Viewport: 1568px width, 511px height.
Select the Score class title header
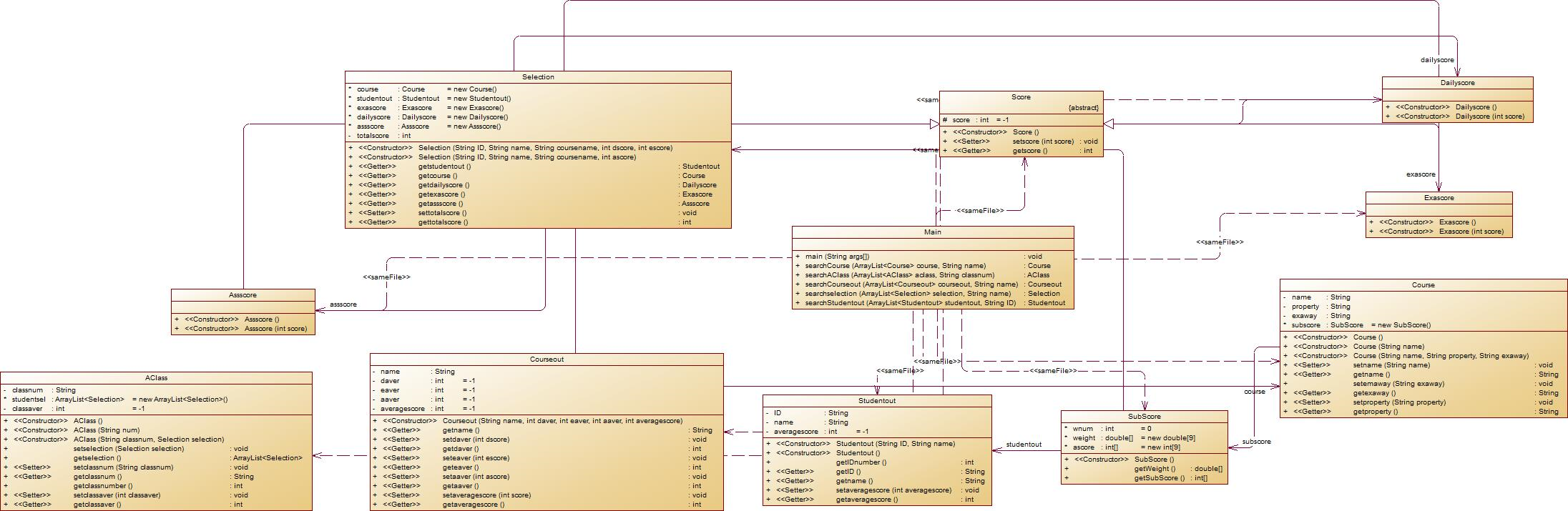click(x=1021, y=97)
